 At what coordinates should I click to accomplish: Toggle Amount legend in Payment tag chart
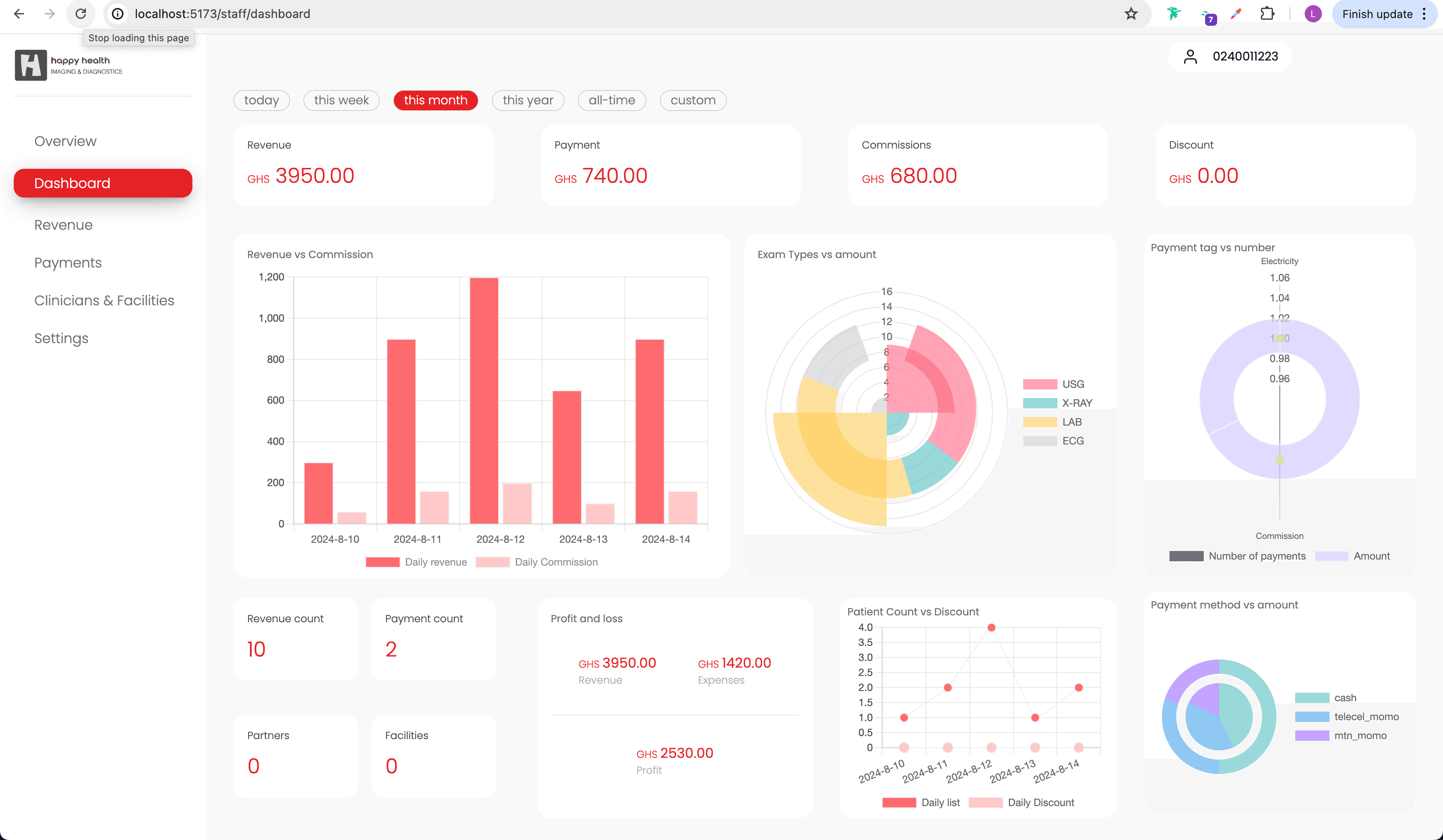pos(1352,556)
